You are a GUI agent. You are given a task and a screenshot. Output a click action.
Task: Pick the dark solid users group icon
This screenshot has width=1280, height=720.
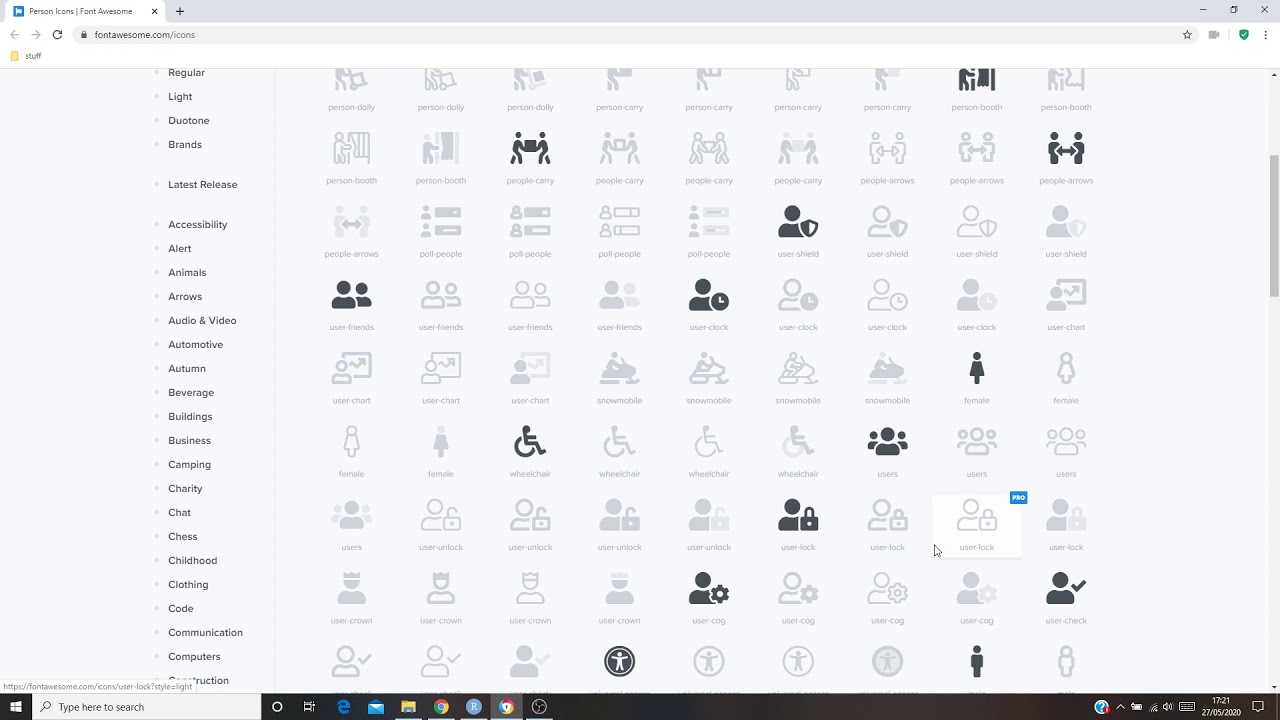(887, 441)
